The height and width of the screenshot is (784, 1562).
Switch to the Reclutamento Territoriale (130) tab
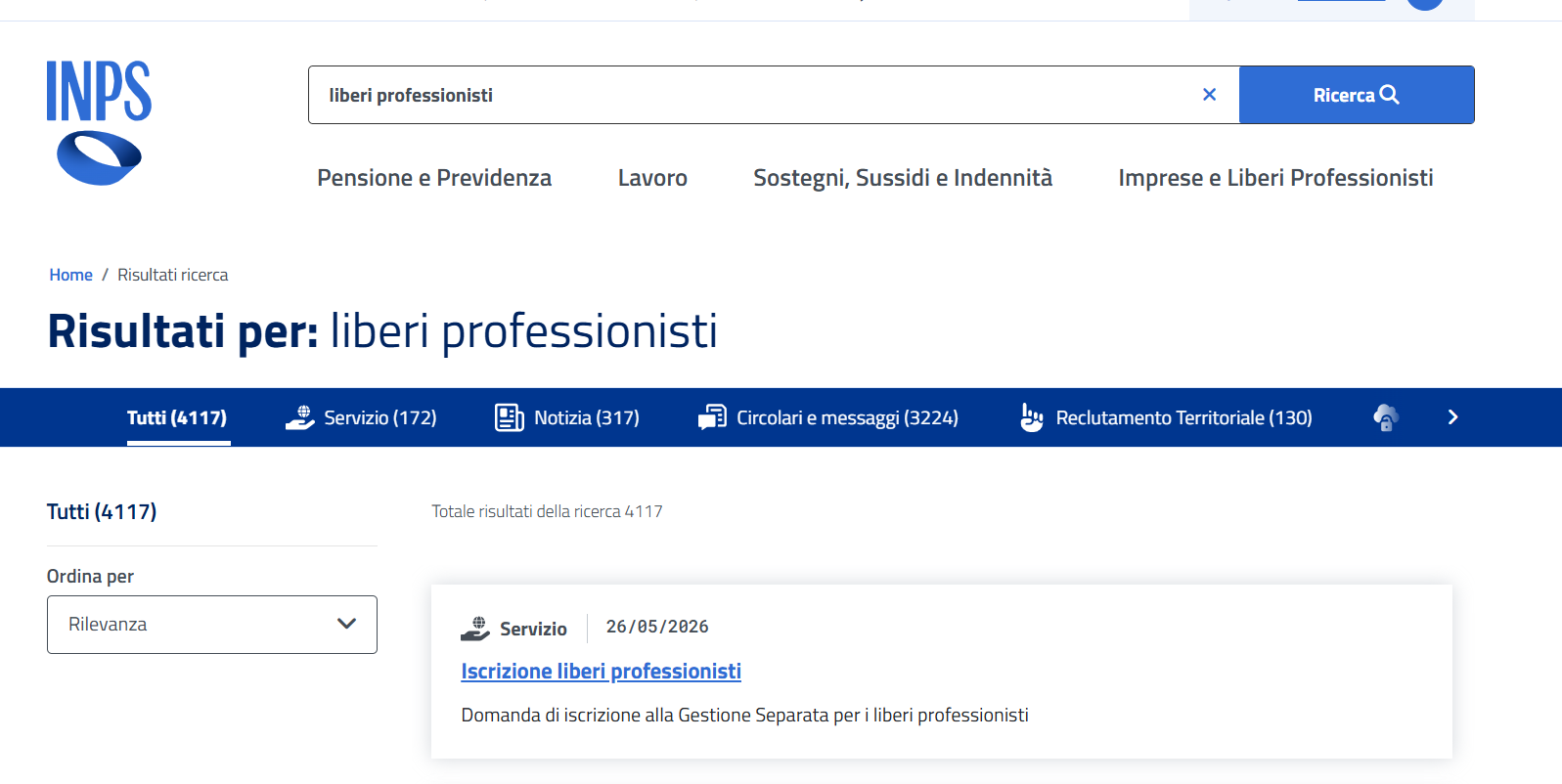pos(1165,417)
